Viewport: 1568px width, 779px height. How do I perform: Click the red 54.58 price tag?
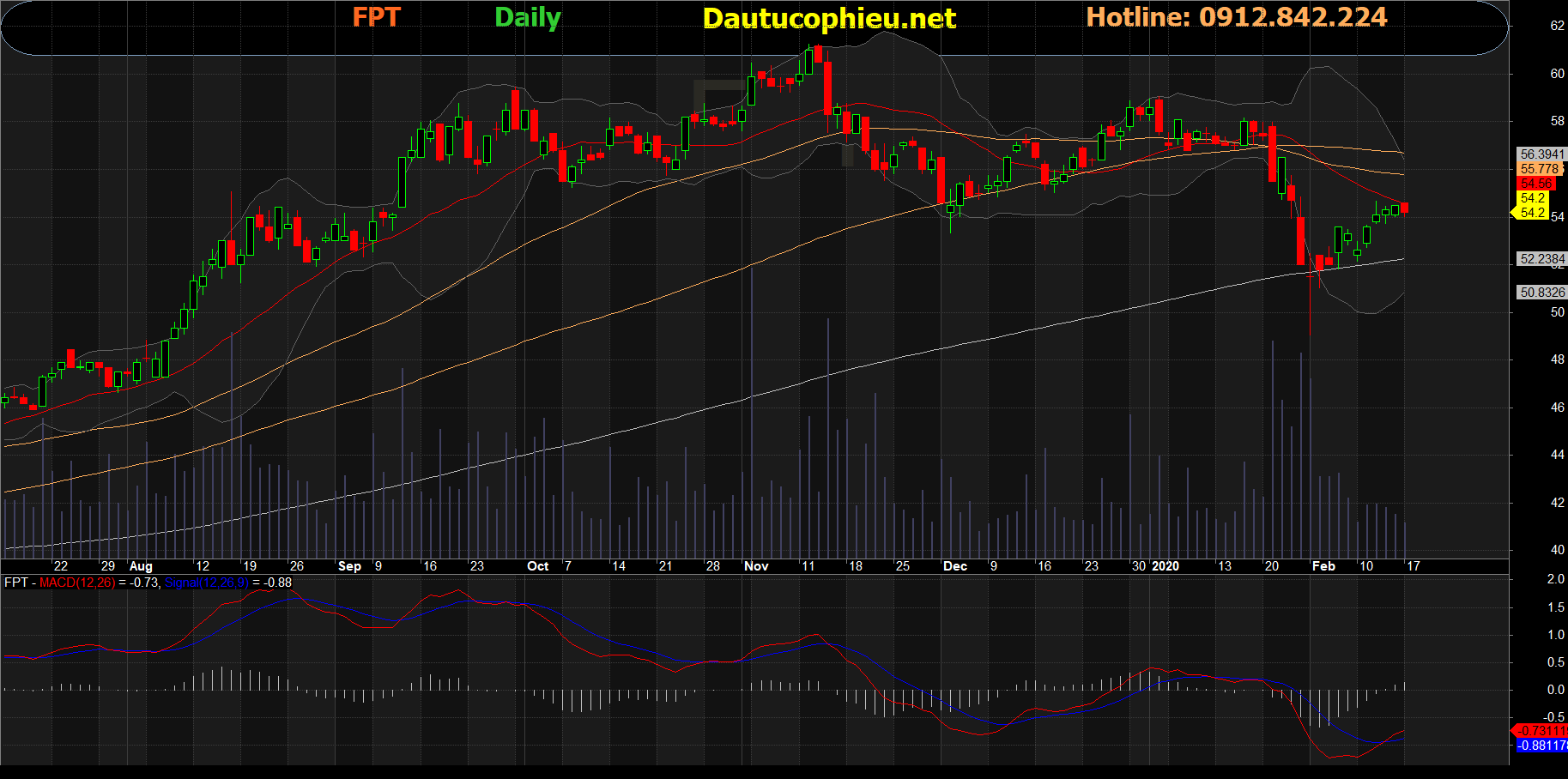[1535, 184]
